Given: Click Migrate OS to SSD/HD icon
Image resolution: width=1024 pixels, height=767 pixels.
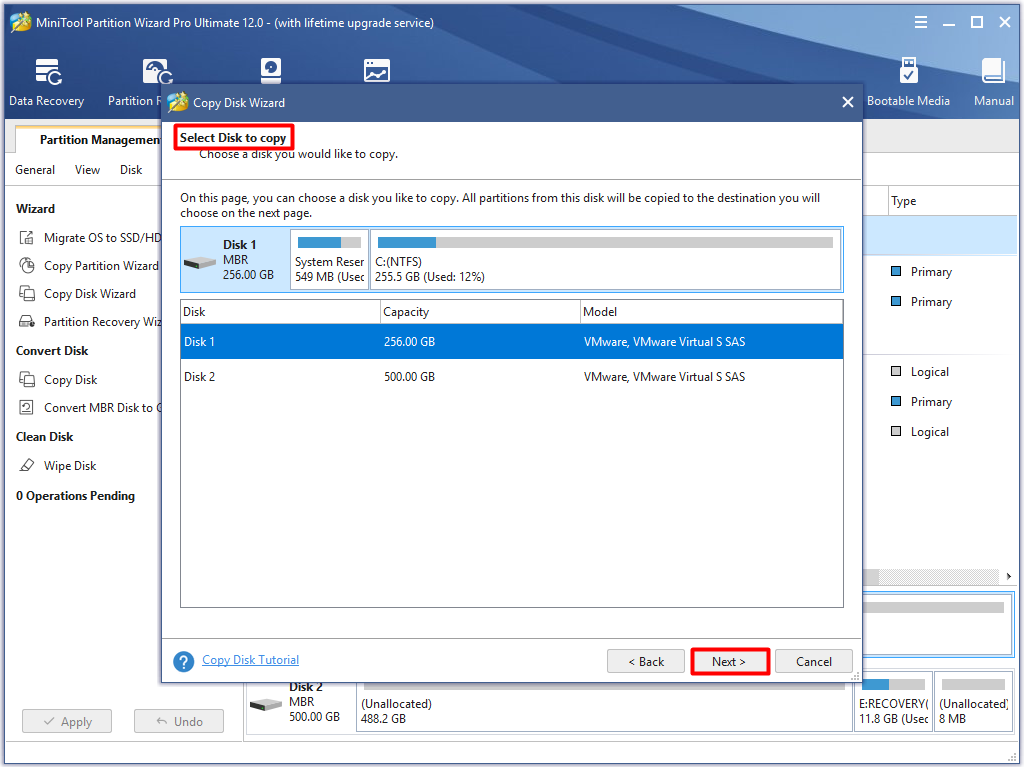Looking at the screenshot, I should 27,237.
